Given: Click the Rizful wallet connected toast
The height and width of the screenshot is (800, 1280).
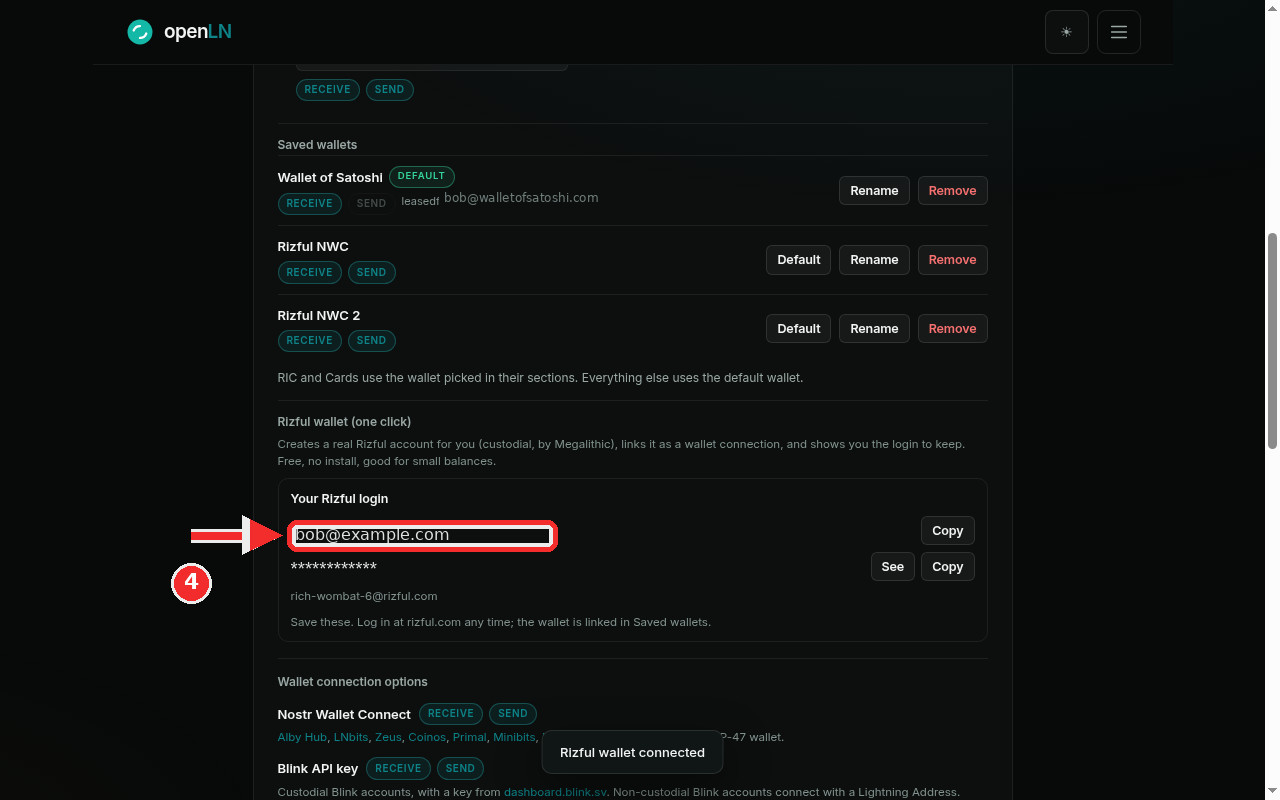Looking at the screenshot, I should (632, 753).
